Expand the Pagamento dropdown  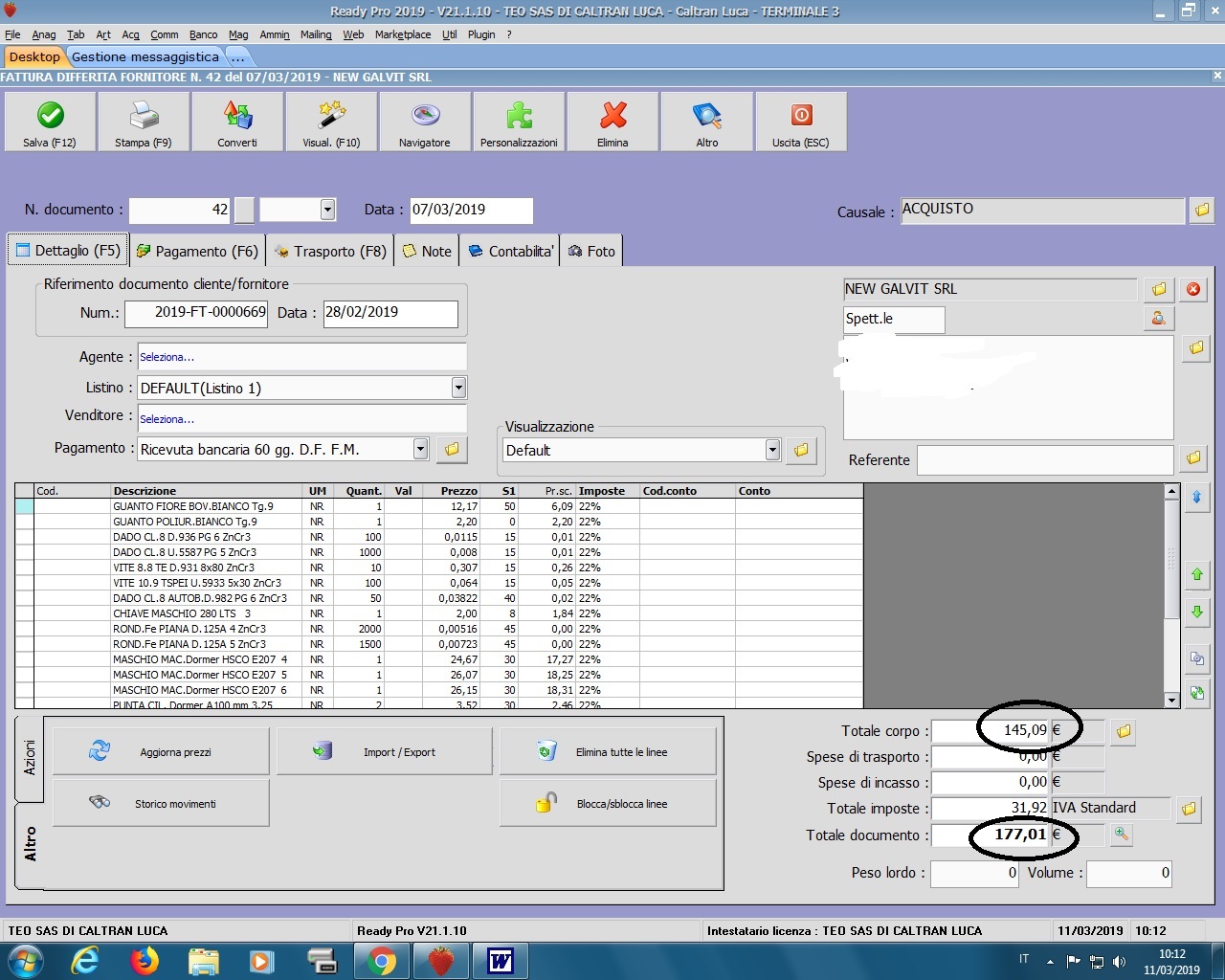click(420, 449)
